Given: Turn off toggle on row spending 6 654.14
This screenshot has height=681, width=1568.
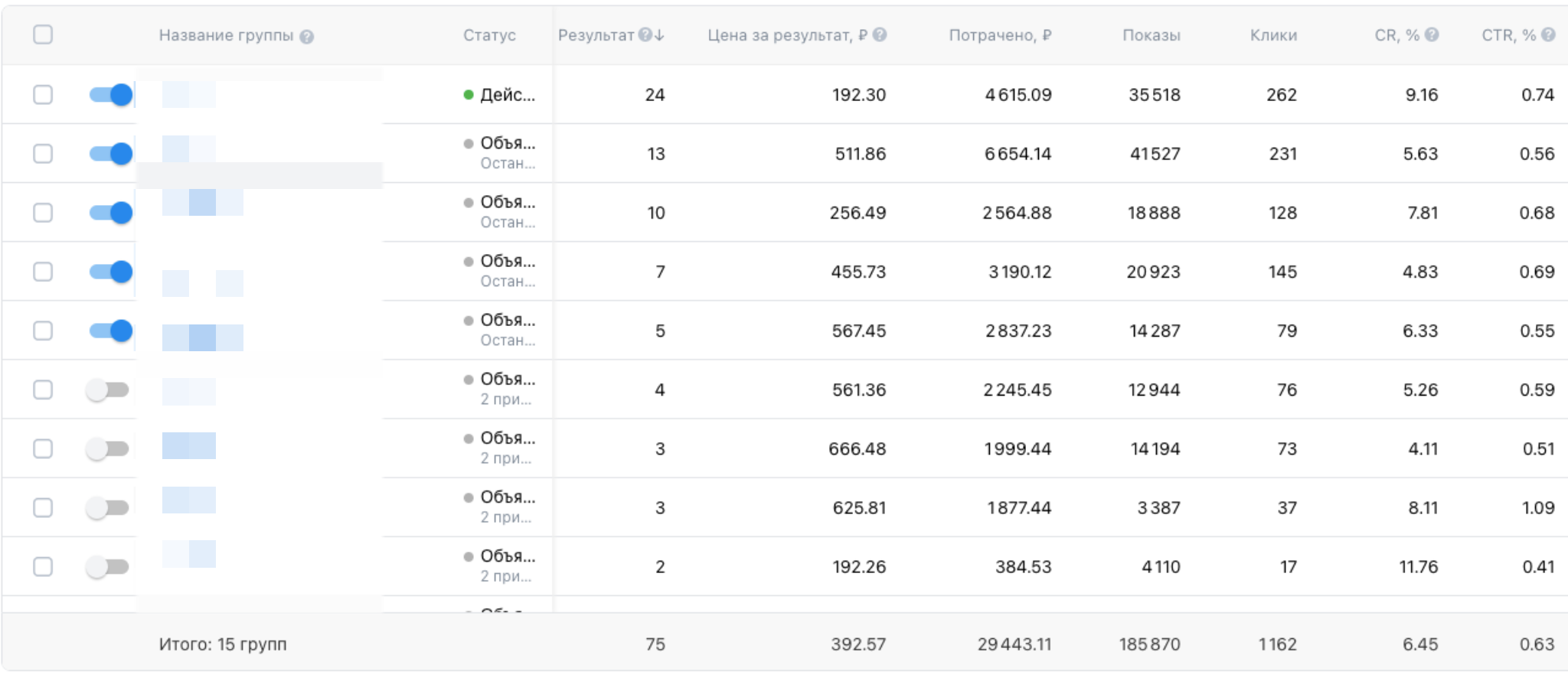Looking at the screenshot, I should (x=111, y=154).
